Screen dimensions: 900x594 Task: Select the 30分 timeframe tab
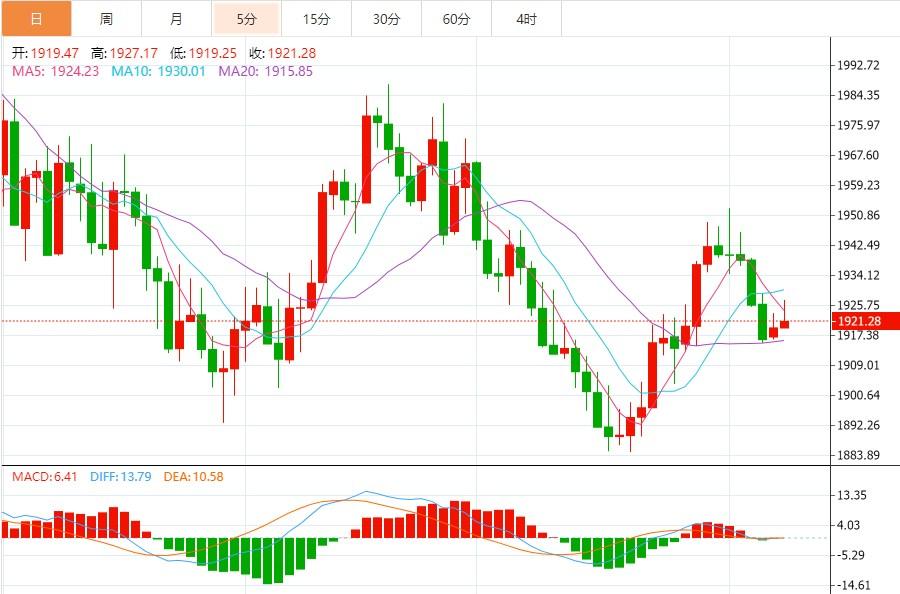click(386, 19)
